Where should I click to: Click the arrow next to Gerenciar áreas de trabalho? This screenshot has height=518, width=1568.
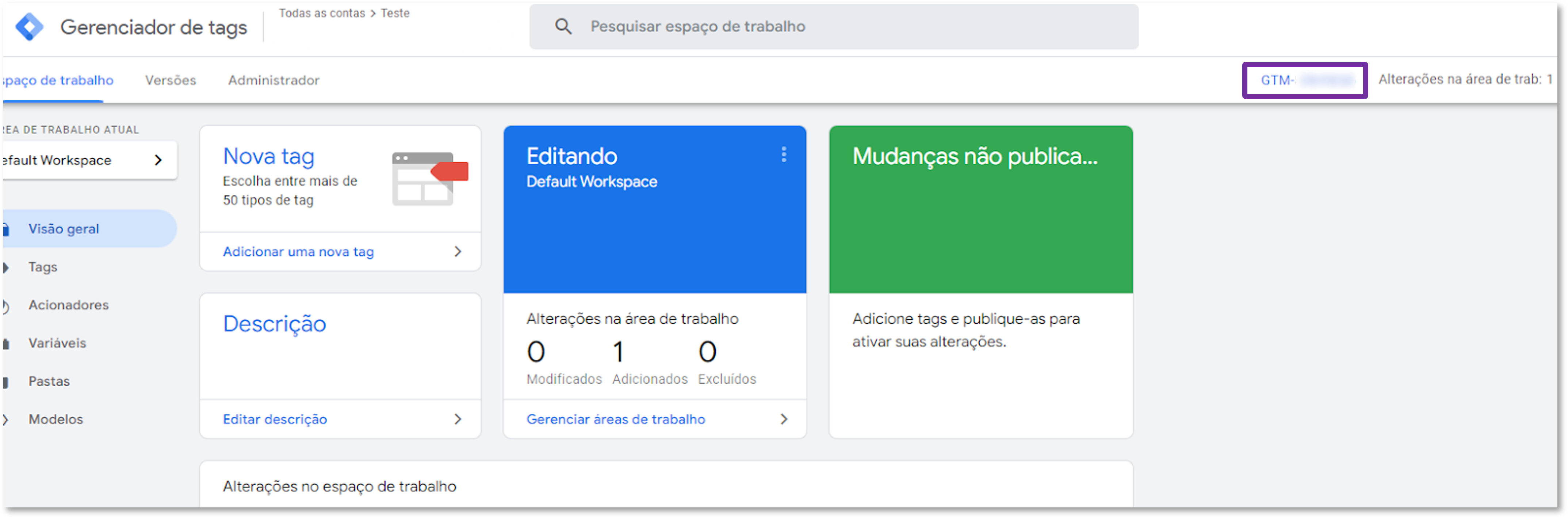[783, 419]
